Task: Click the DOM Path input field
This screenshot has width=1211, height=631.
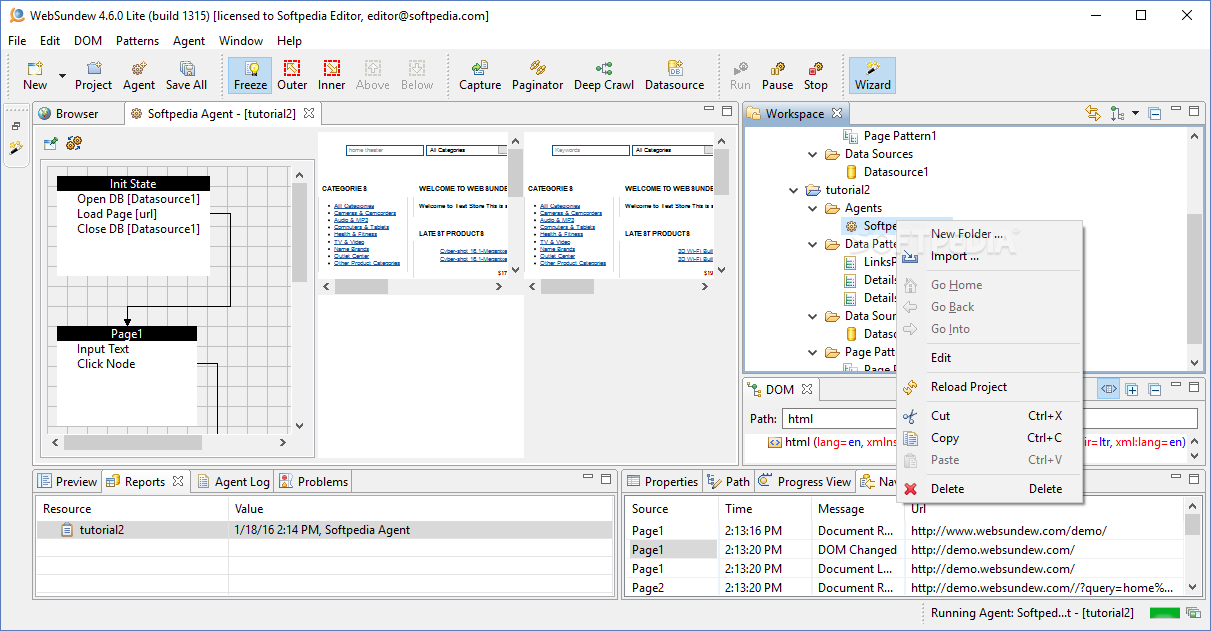Action: click(990, 419)
